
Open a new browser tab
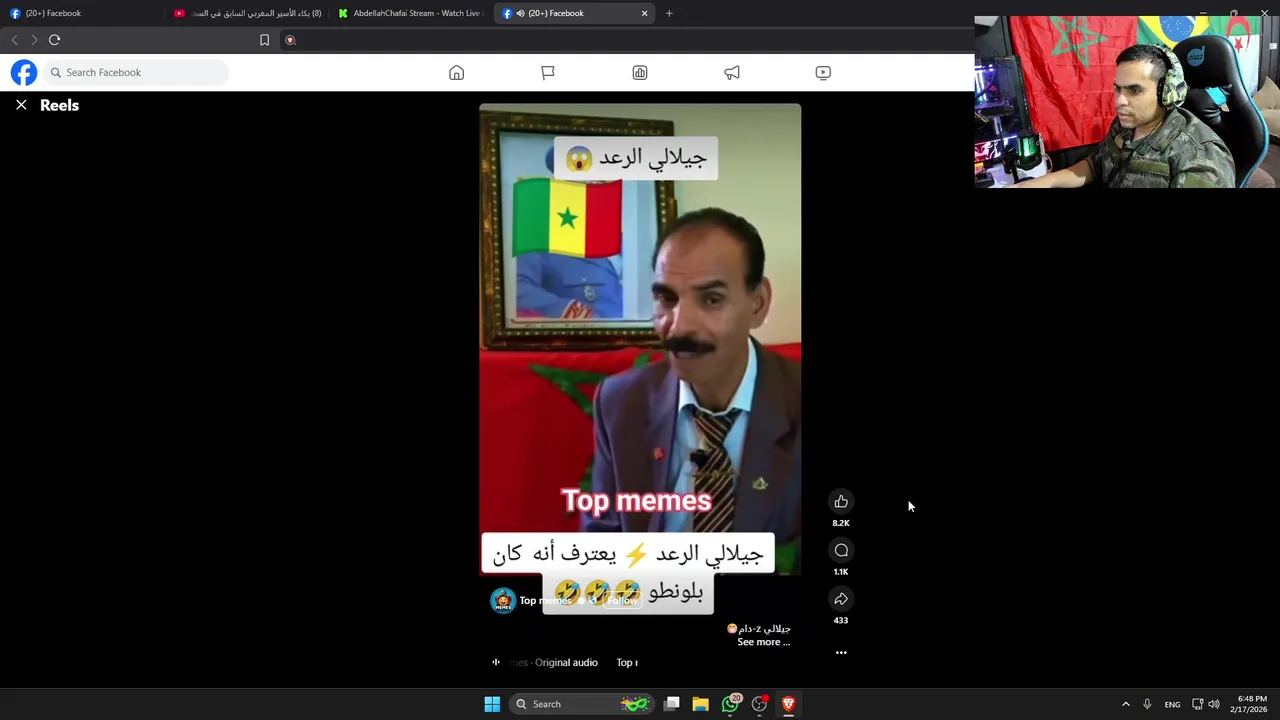coord(669,13)
